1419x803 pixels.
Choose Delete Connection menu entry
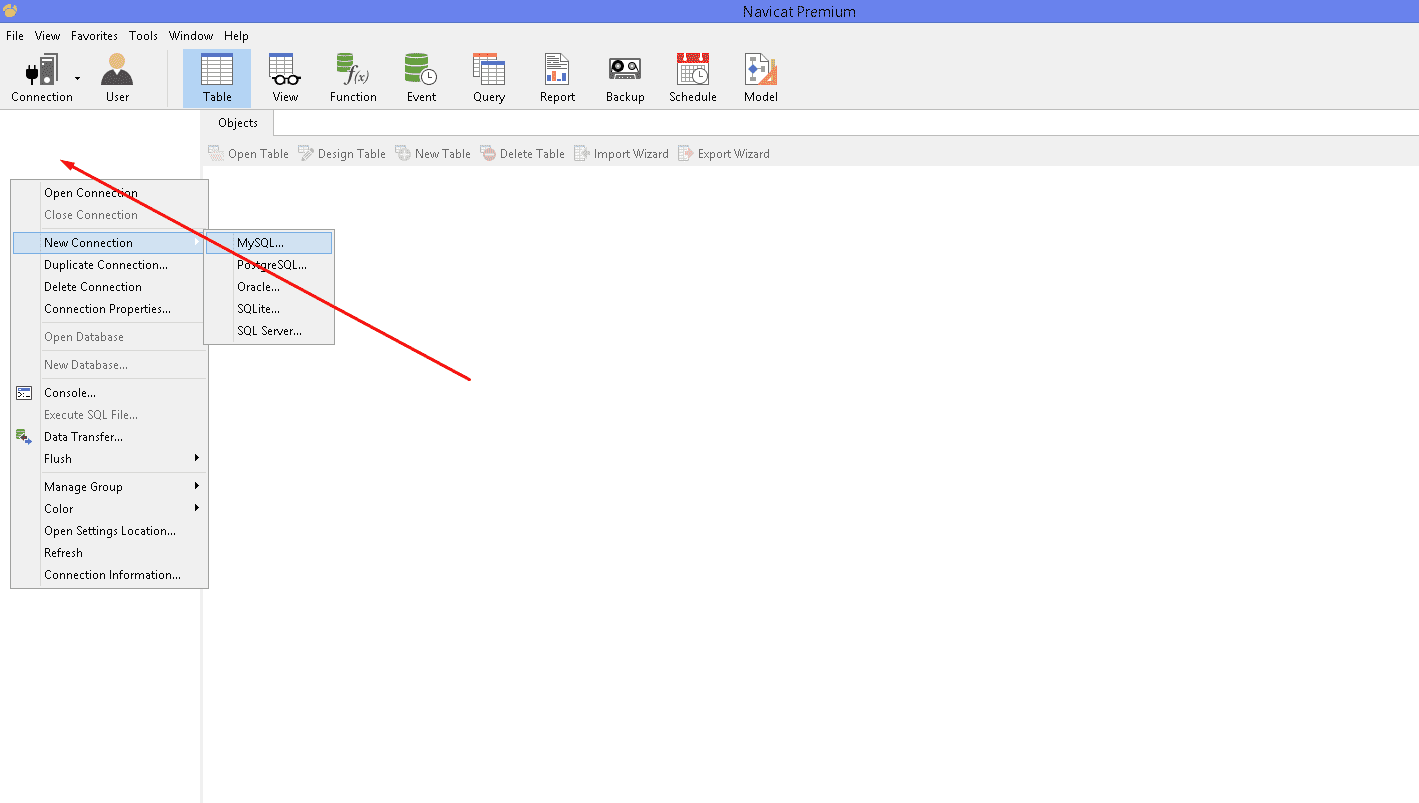109,287
